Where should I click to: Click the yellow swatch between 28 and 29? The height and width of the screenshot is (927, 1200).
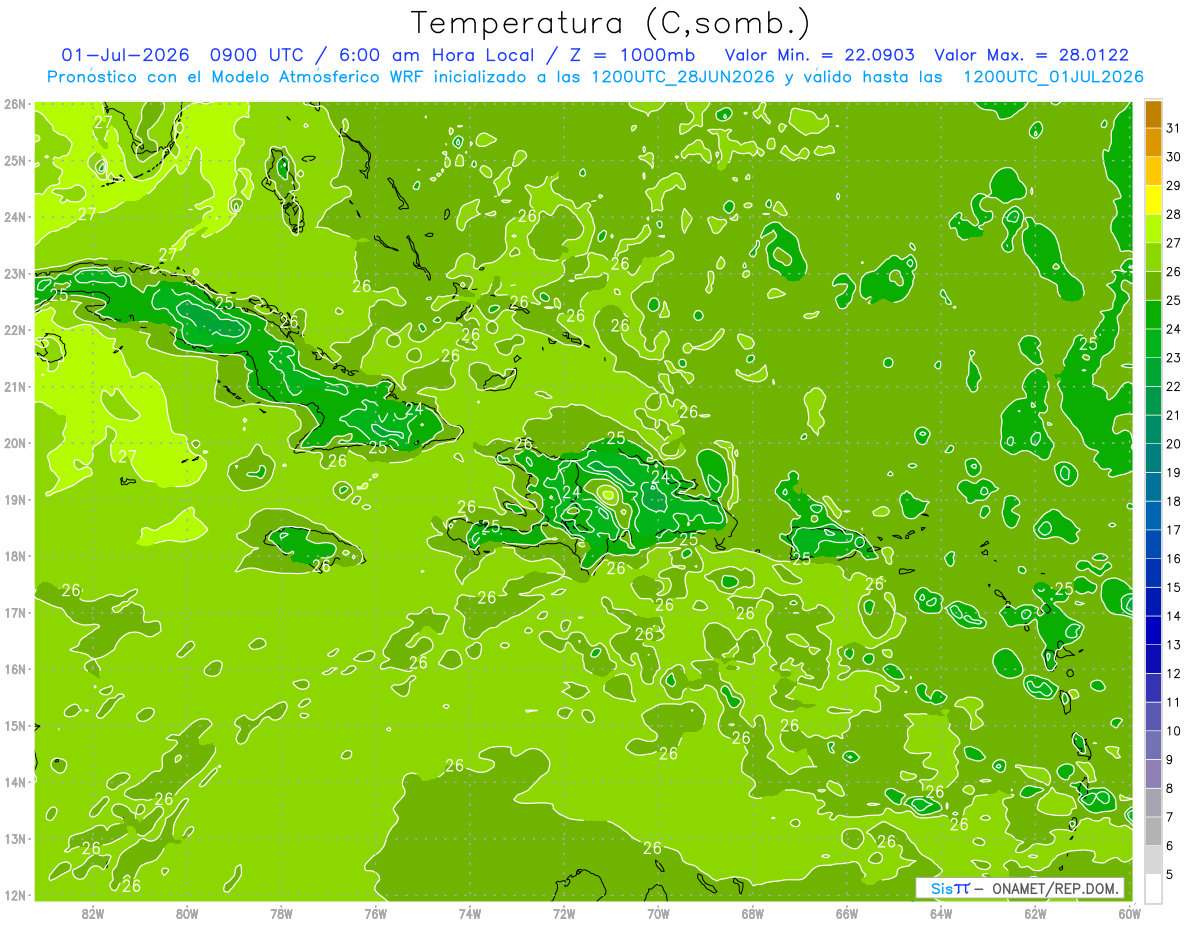click(1153, 200)
